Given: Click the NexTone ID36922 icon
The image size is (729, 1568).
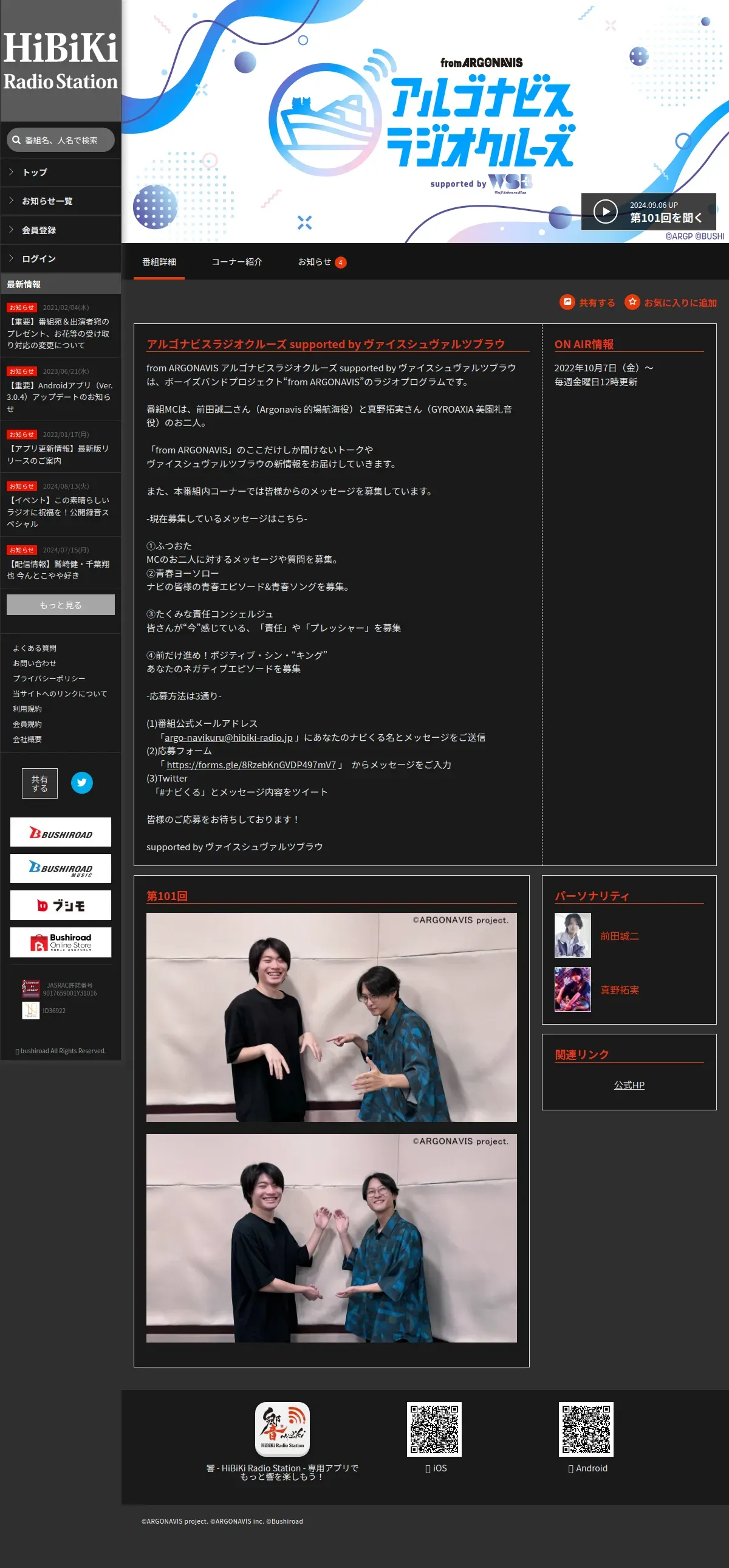Looking at the screenshot, I should 30,1011.
